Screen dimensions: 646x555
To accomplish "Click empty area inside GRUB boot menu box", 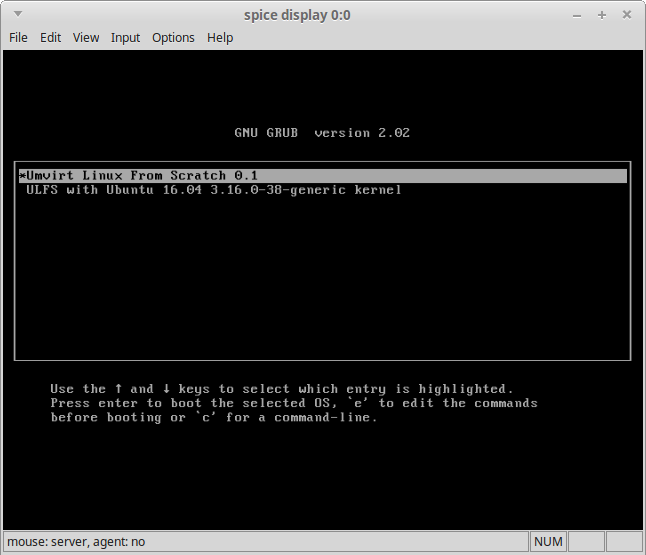I will coord(322,280).
